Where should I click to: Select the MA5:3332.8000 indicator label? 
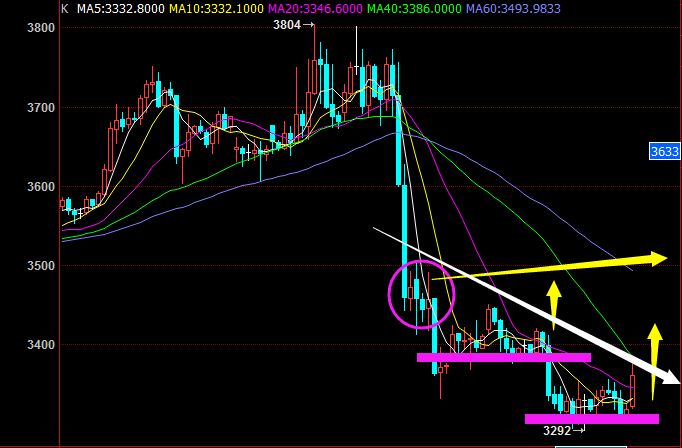point(121,8)
